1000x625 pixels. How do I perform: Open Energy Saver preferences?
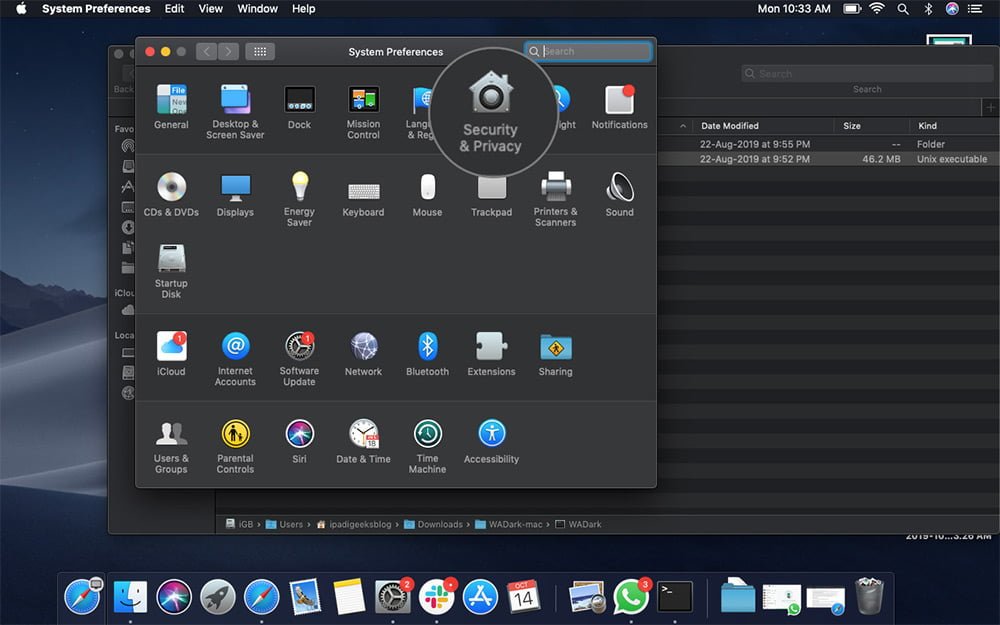pyautogui.click(x=299, y=199)
